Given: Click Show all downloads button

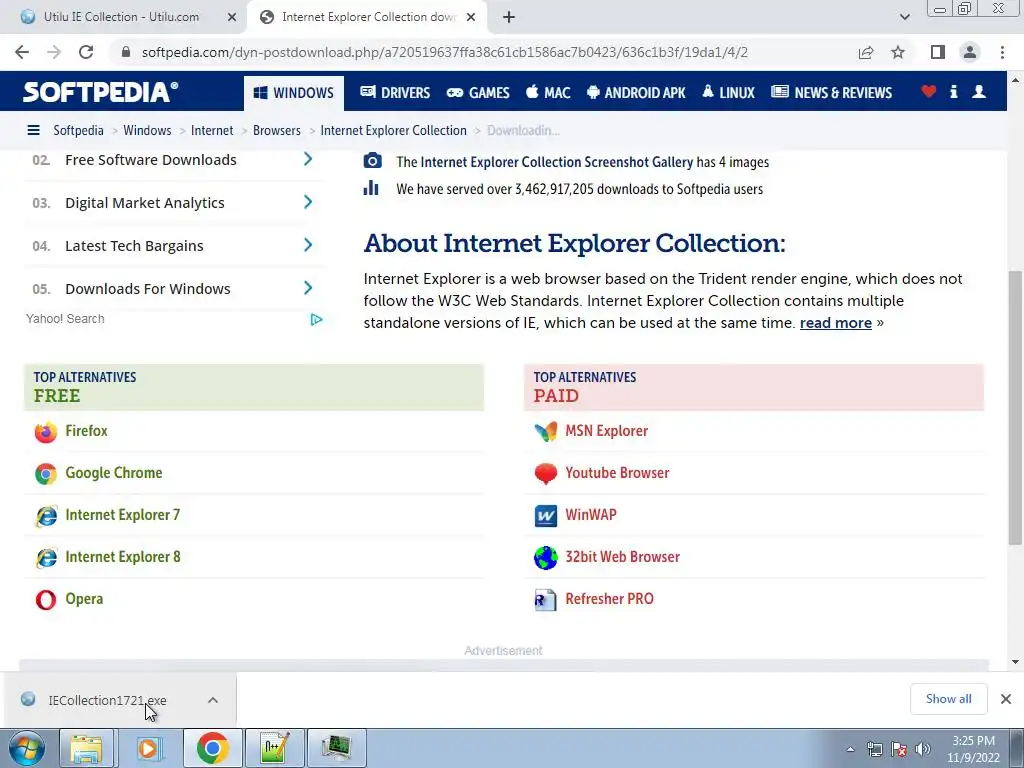Looking at the screenshot, I should 948,699.
